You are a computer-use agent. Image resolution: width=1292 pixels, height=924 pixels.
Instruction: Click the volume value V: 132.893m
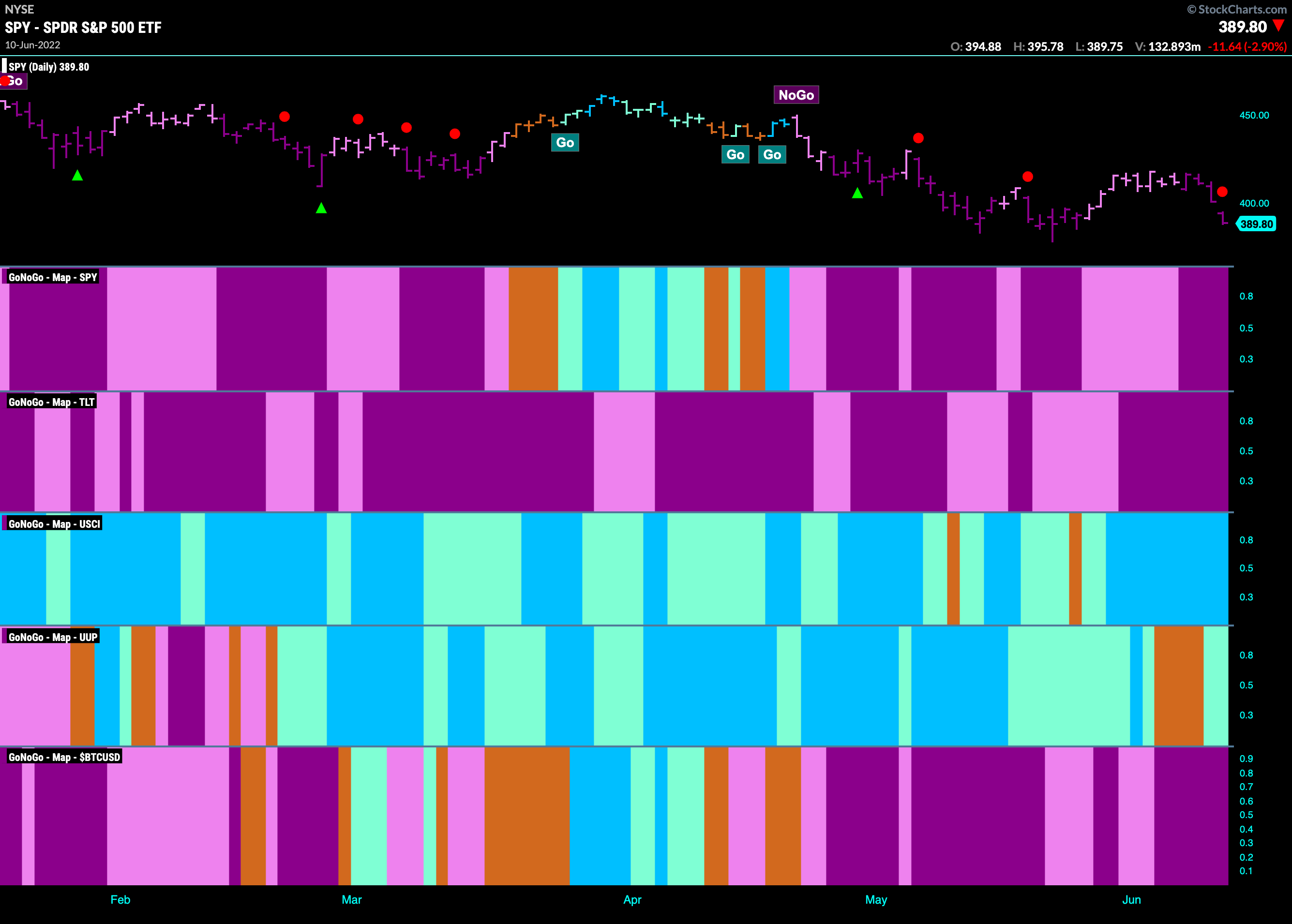coord(1167,46)
